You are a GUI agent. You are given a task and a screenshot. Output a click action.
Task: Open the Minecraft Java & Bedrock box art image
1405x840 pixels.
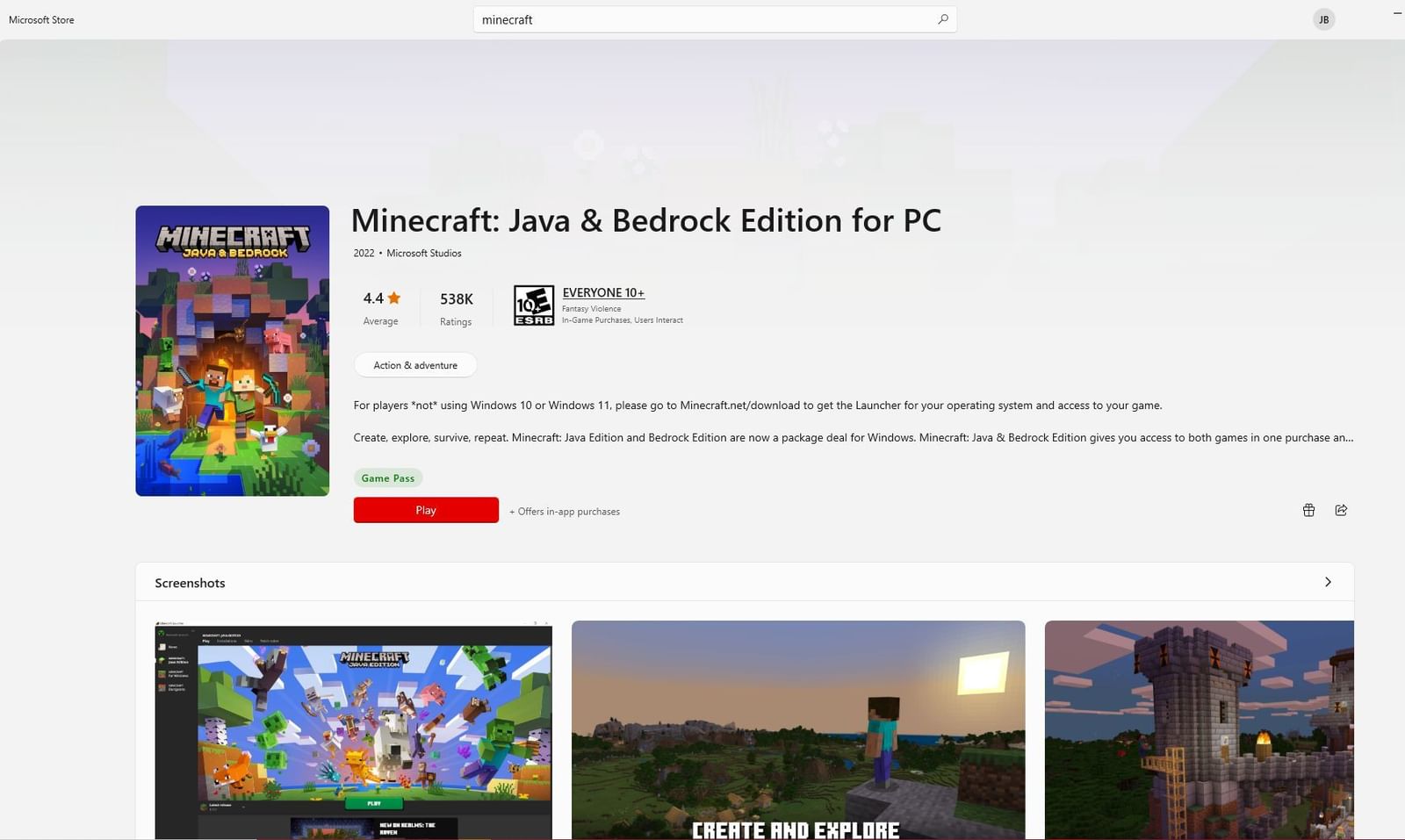point(232,351)
